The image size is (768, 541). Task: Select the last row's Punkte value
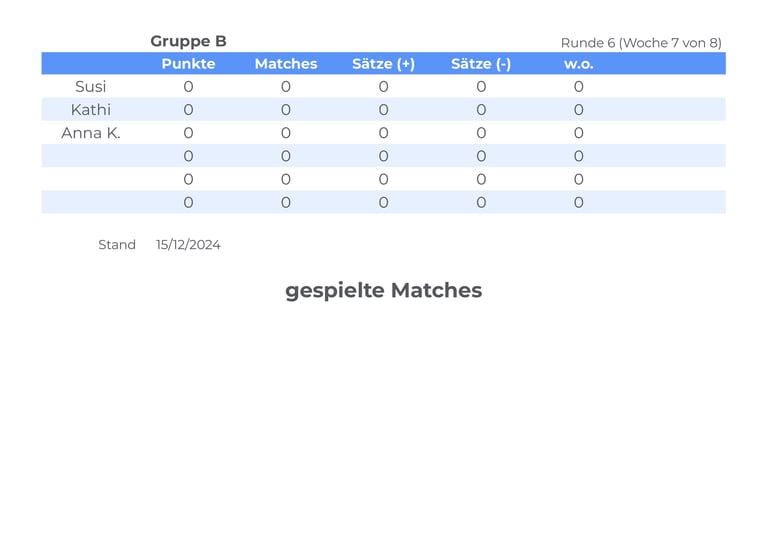188,203
